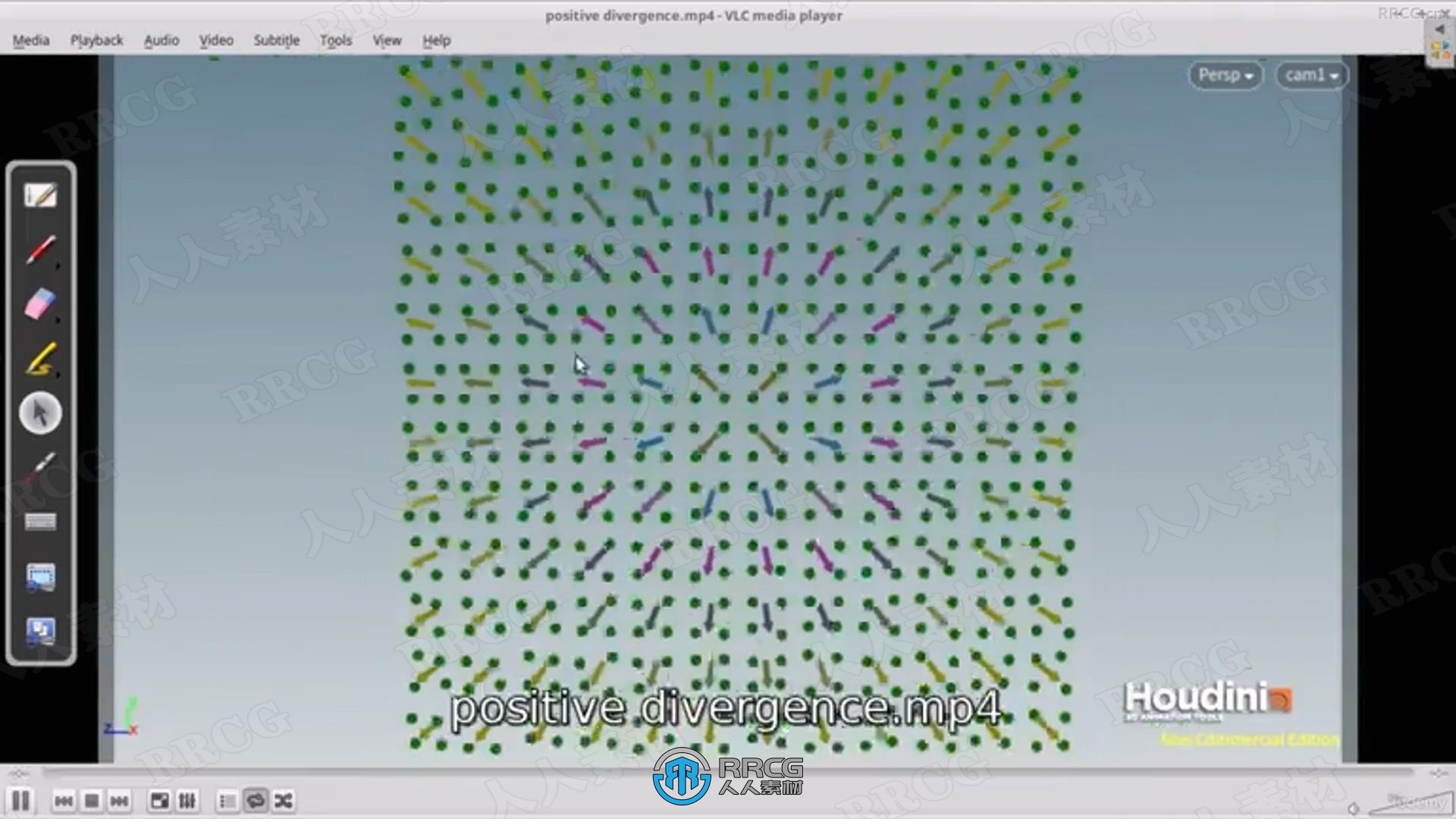This screenshot has width=1456, height=819.
Task: Open the Video menu
Action: pyautogui.click(x=216, y=40)
